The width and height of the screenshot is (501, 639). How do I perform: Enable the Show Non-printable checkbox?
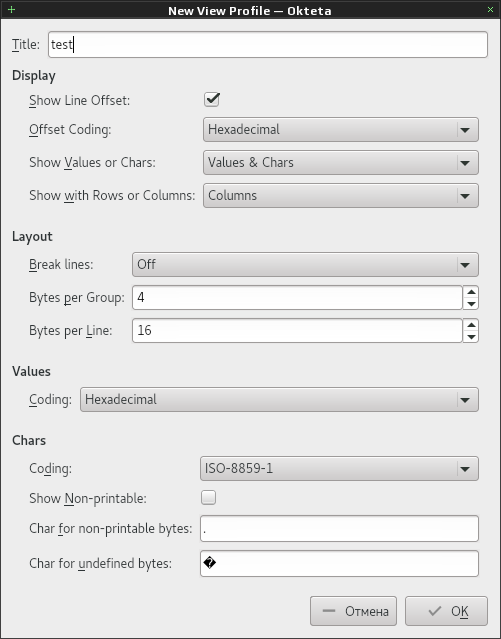[x=208, y=498]
